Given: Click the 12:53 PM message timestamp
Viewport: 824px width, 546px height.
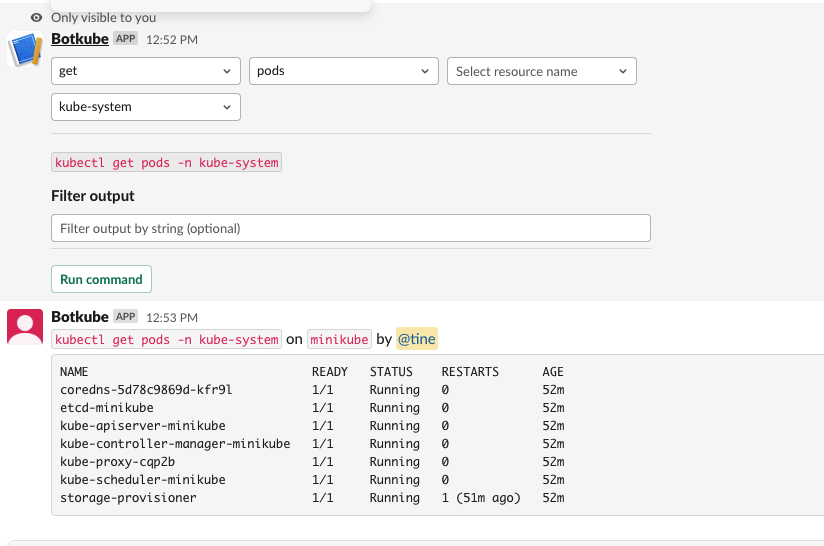Looking at the screenshot, I should click(x=172, y=318).
